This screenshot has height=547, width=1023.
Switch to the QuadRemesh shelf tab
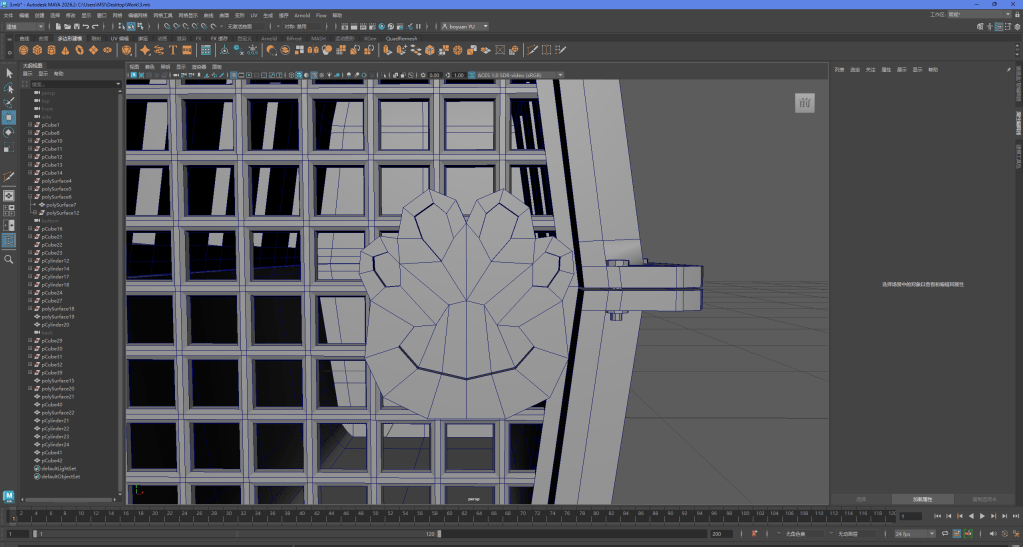point(401,38)
